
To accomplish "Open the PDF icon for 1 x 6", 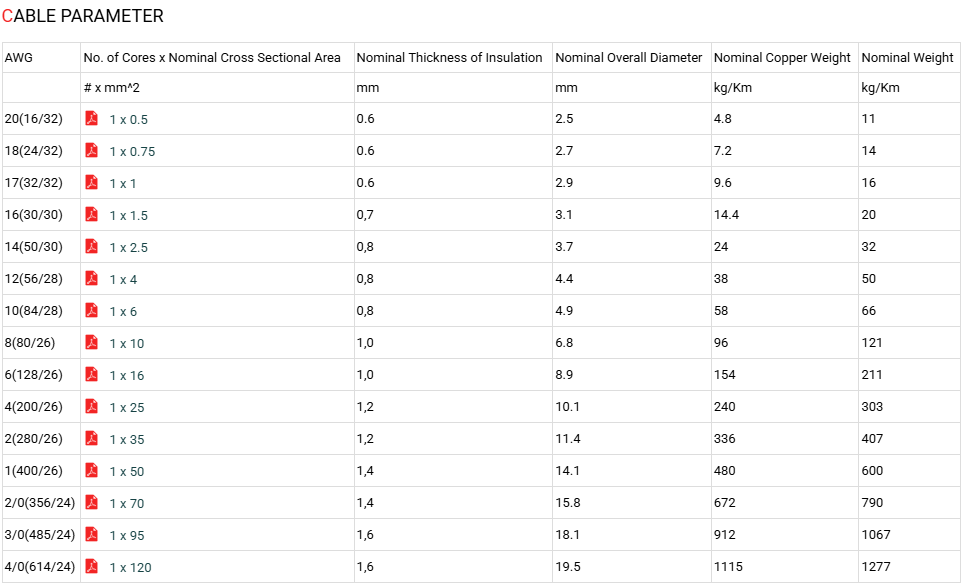I will pyautogui.click(x=92, y=310).
